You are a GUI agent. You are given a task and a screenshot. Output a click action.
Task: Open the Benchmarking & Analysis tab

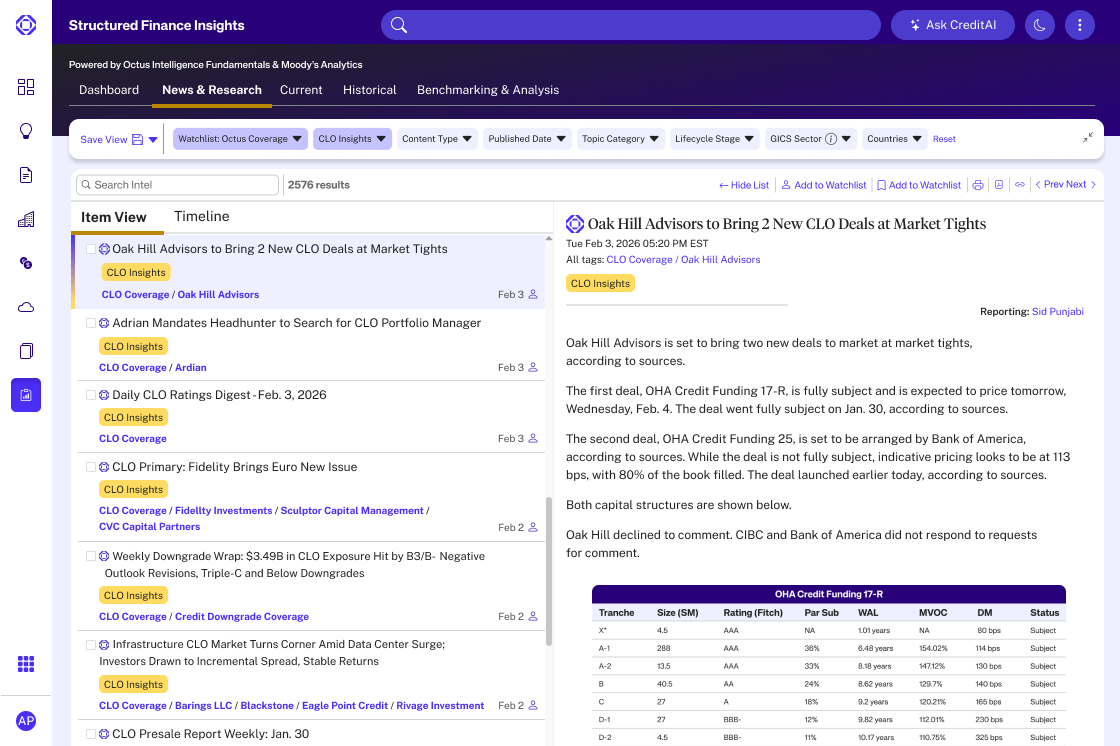pos(488,89)
